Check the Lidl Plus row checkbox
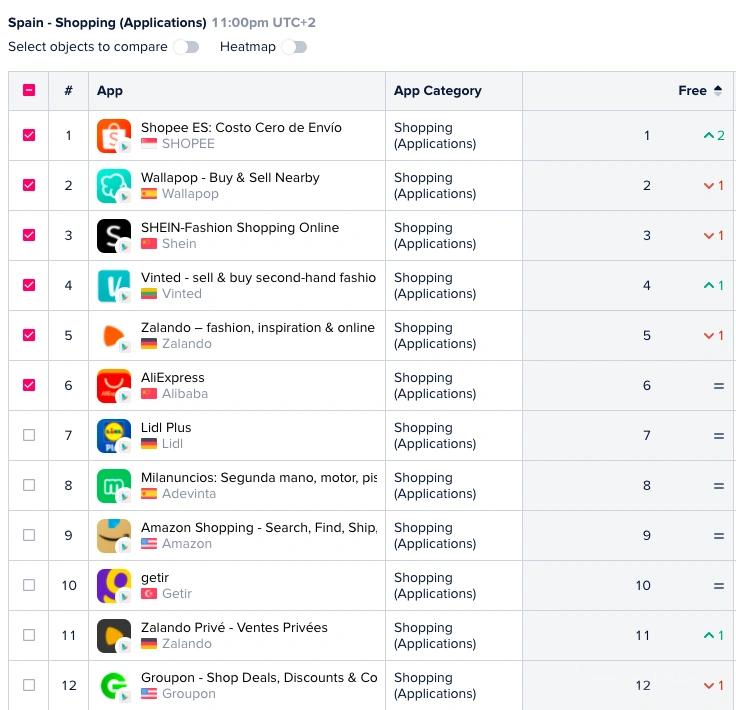The width and height of the screenshot is (736, 710). point(29,435)
